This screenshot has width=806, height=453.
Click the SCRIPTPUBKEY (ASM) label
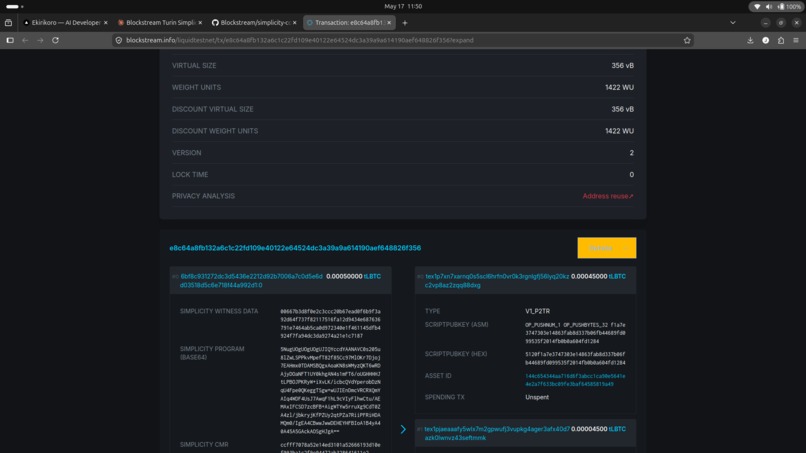(456, 324)
